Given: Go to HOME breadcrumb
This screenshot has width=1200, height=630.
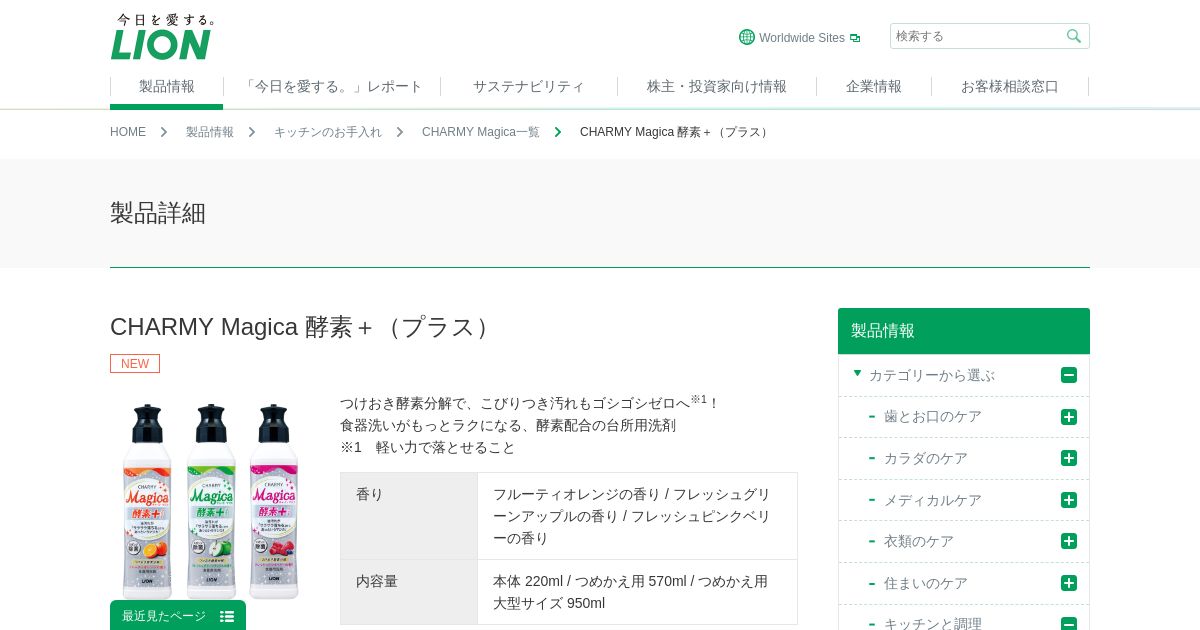Looking at the screenshot, I should (x=128, y=132).
